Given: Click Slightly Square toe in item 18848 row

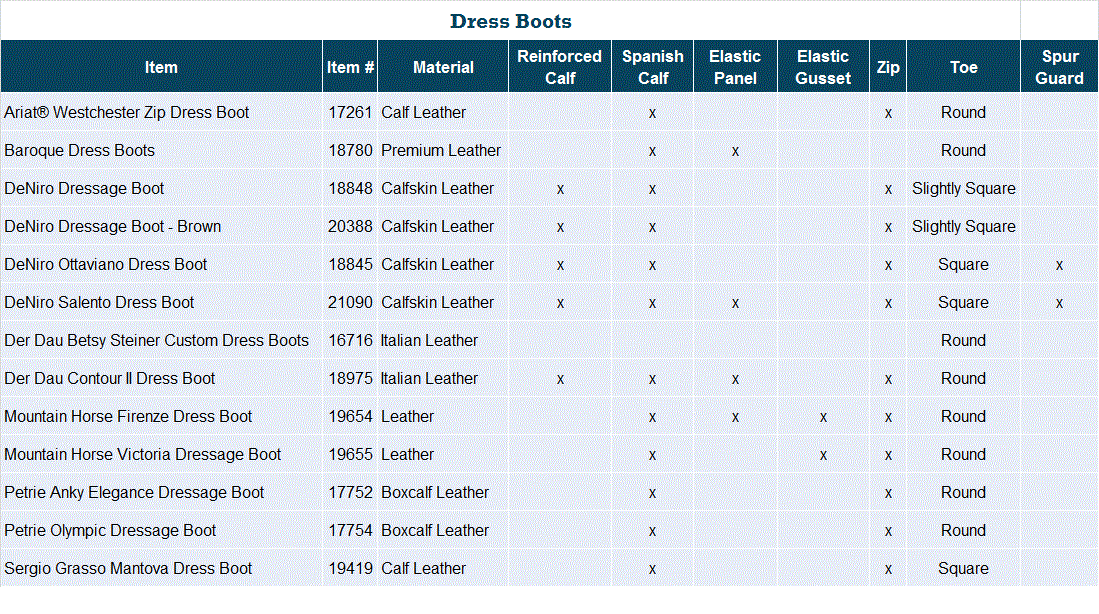Looking at the screenshot, I should 964,189.
